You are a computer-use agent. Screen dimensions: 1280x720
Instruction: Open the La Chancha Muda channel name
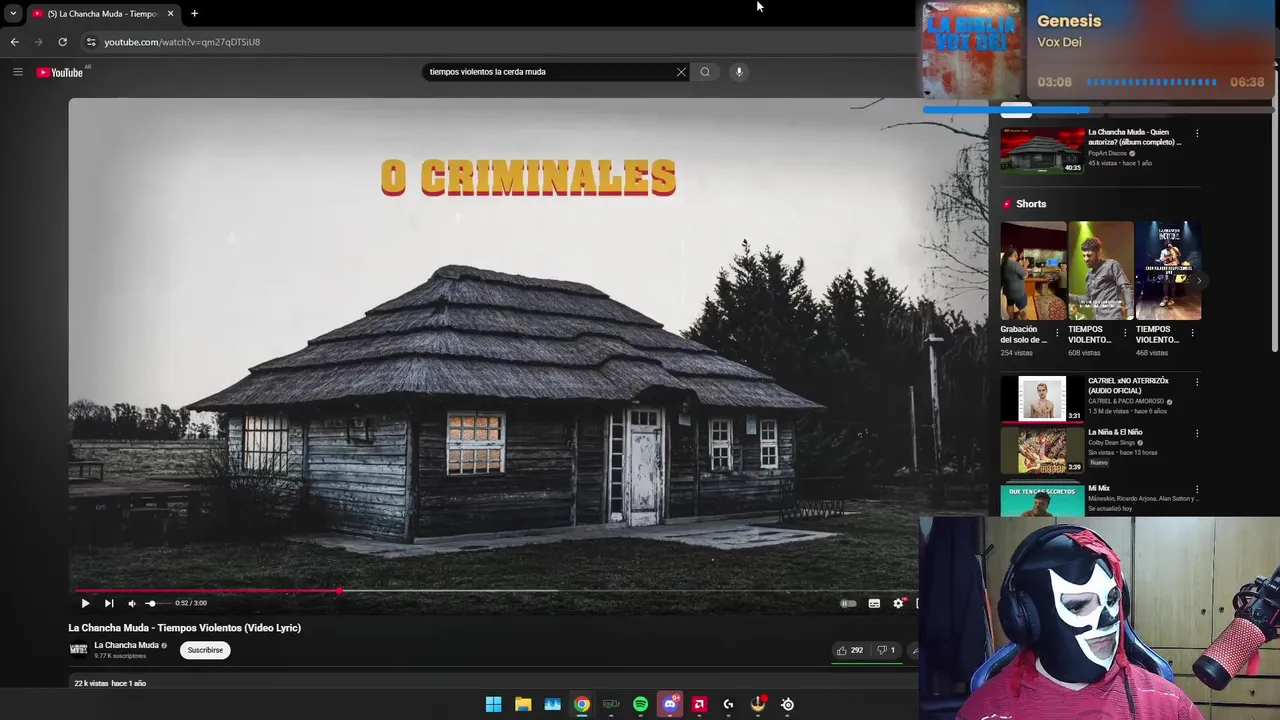(126, 645)
